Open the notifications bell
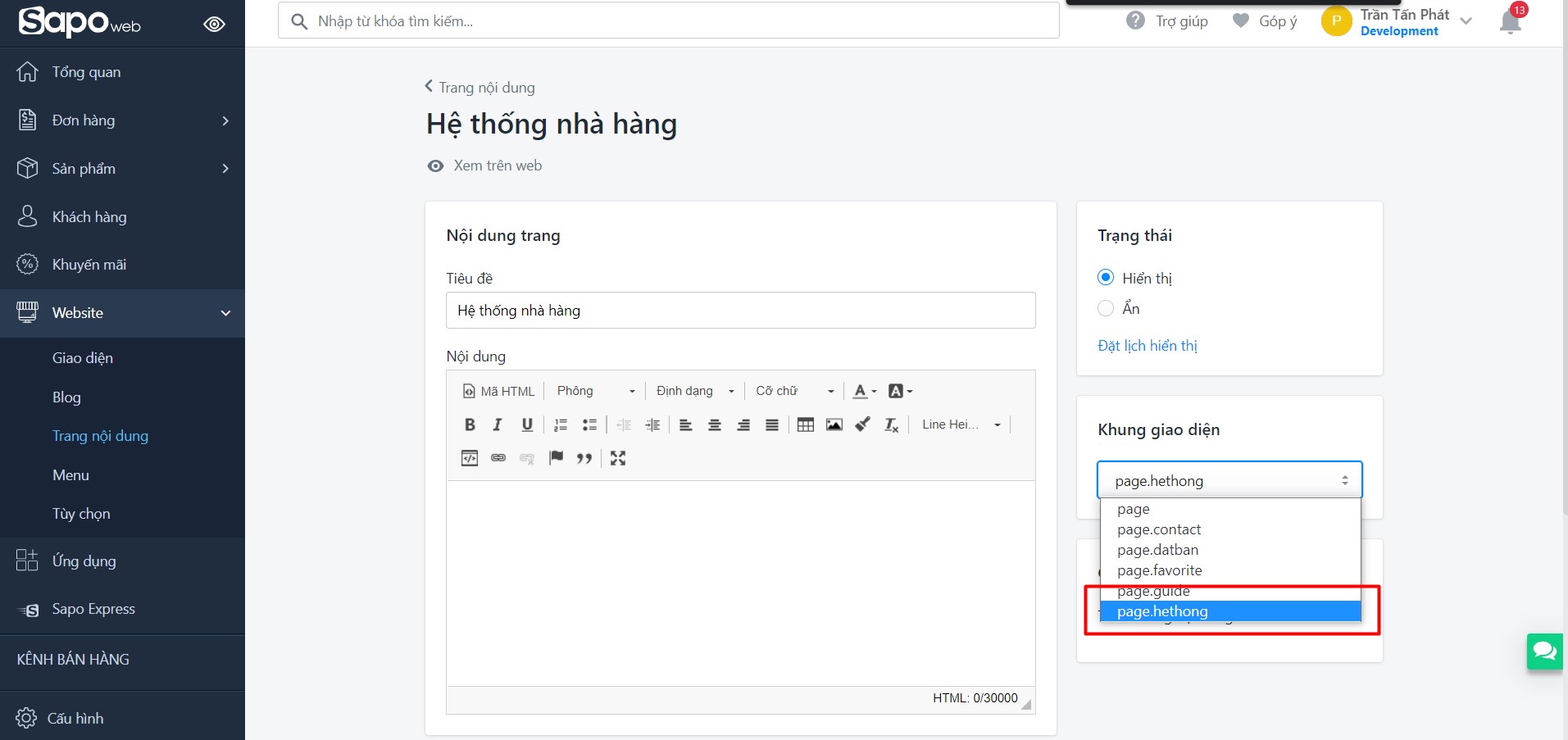Screen dimensions: 1568x740 coord(1511,21)
